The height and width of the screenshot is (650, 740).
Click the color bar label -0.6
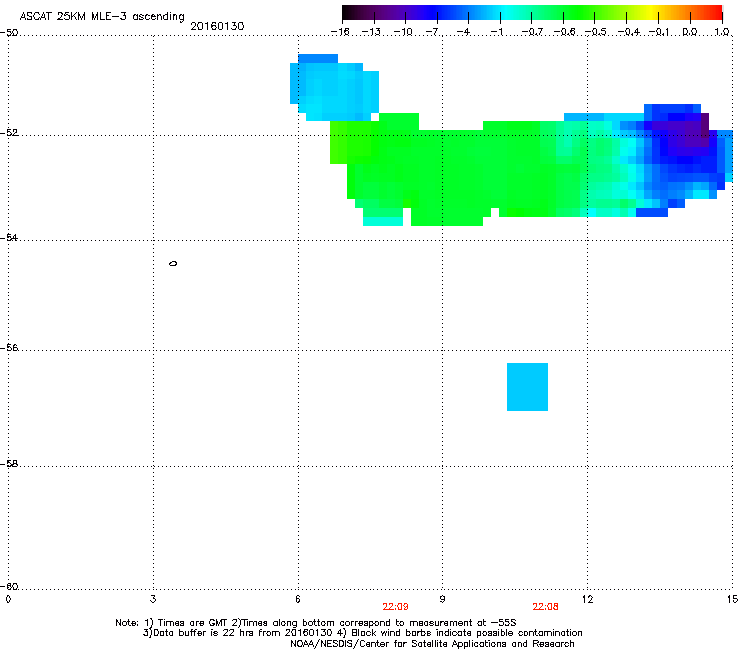564,32
